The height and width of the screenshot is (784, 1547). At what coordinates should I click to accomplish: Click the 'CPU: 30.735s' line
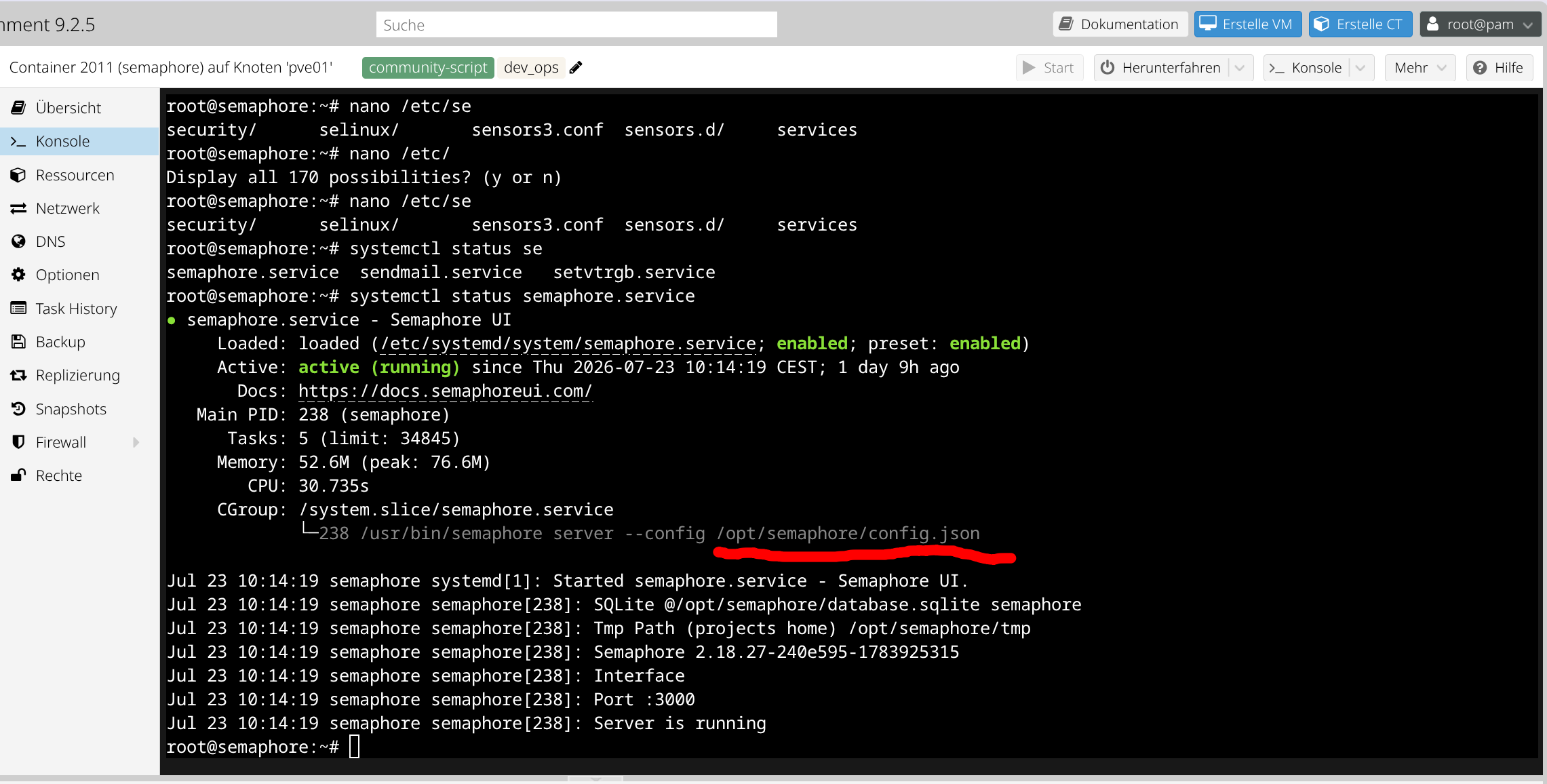click(308, 486)
